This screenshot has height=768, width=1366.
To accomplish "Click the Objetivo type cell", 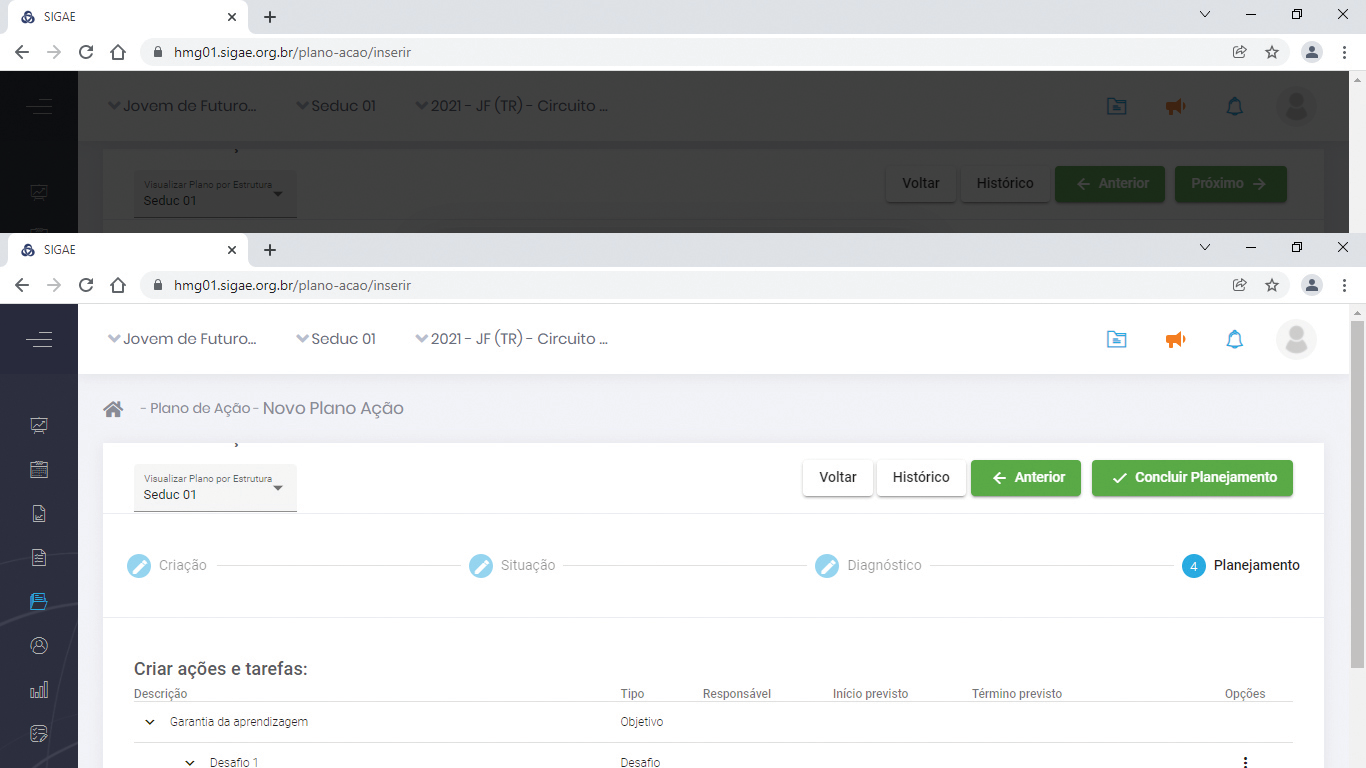I will pyautogui.click(x=642, y=722).
